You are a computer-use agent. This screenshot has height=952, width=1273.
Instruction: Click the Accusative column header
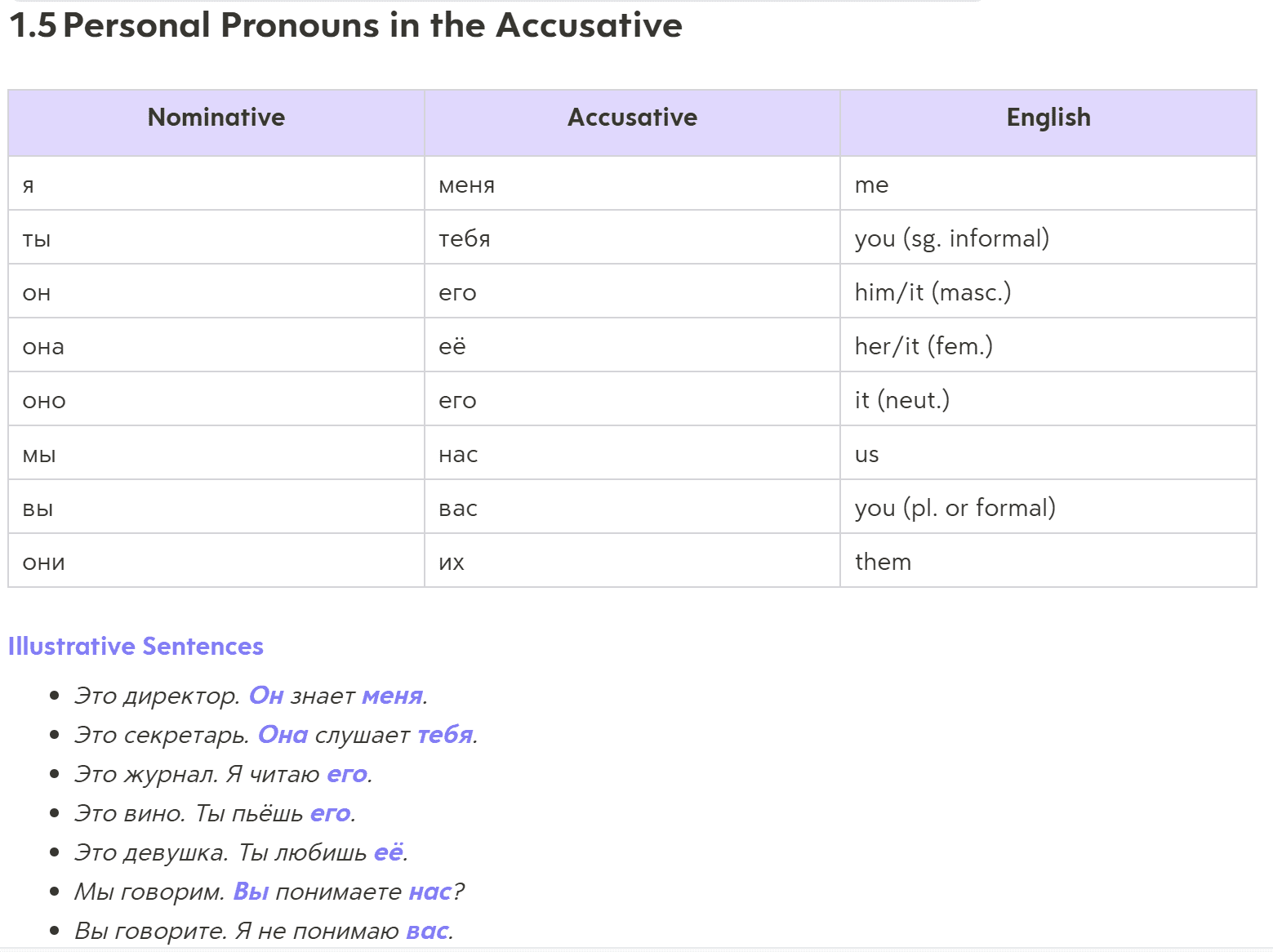click(x=632, y=118)
